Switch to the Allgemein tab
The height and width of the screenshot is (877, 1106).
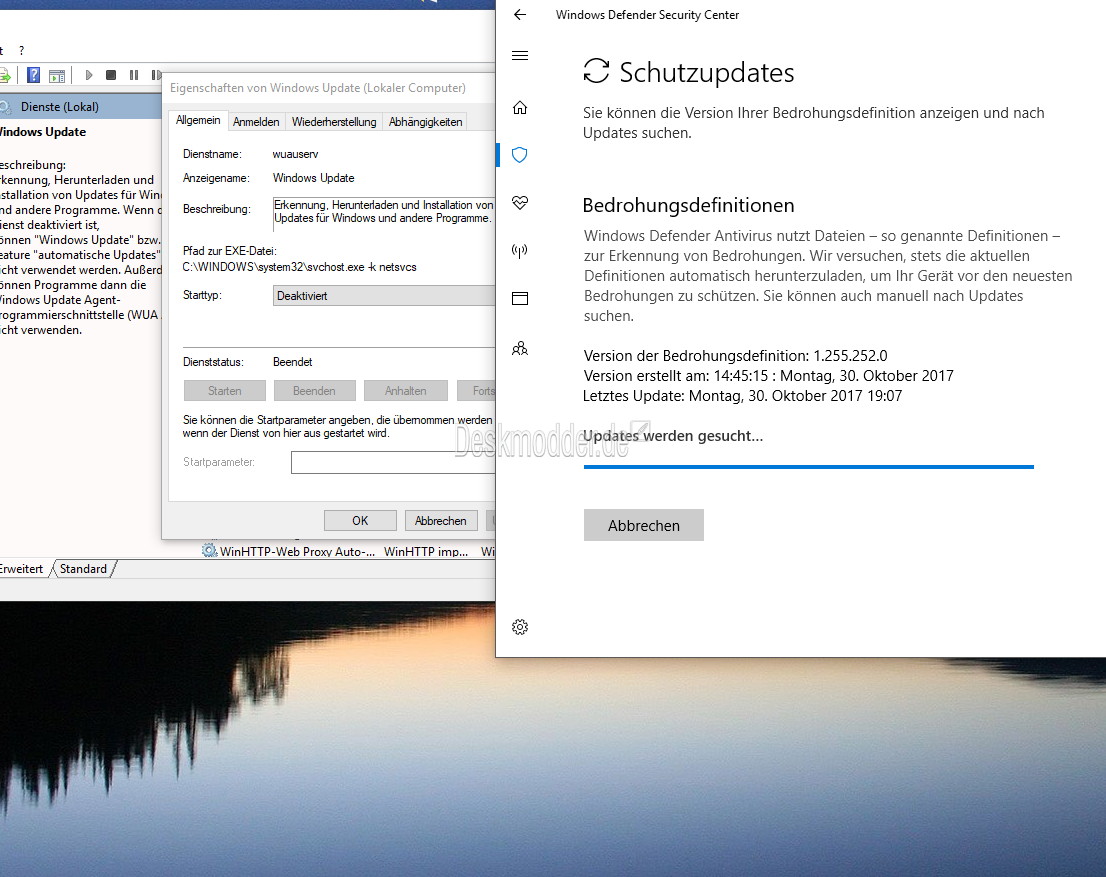pyautogui.click(x=198, y=121)
